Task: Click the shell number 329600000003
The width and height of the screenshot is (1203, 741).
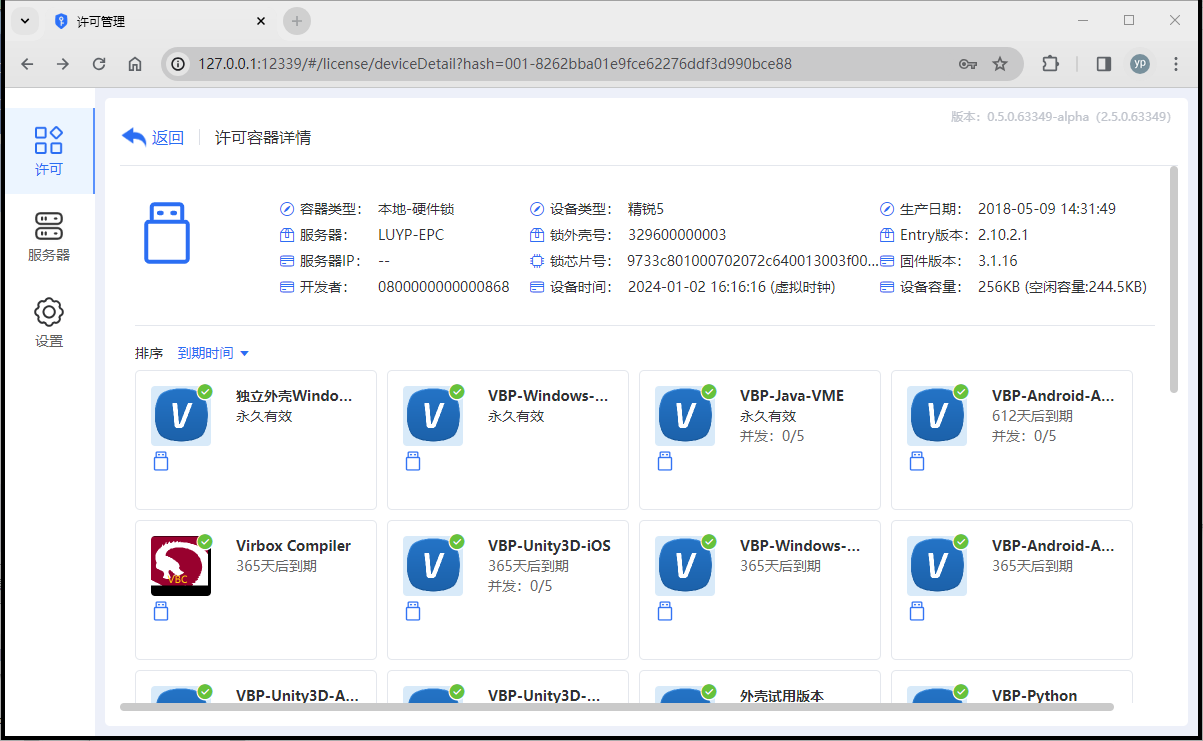Action: pyautogui.click(x=677, y=235)
